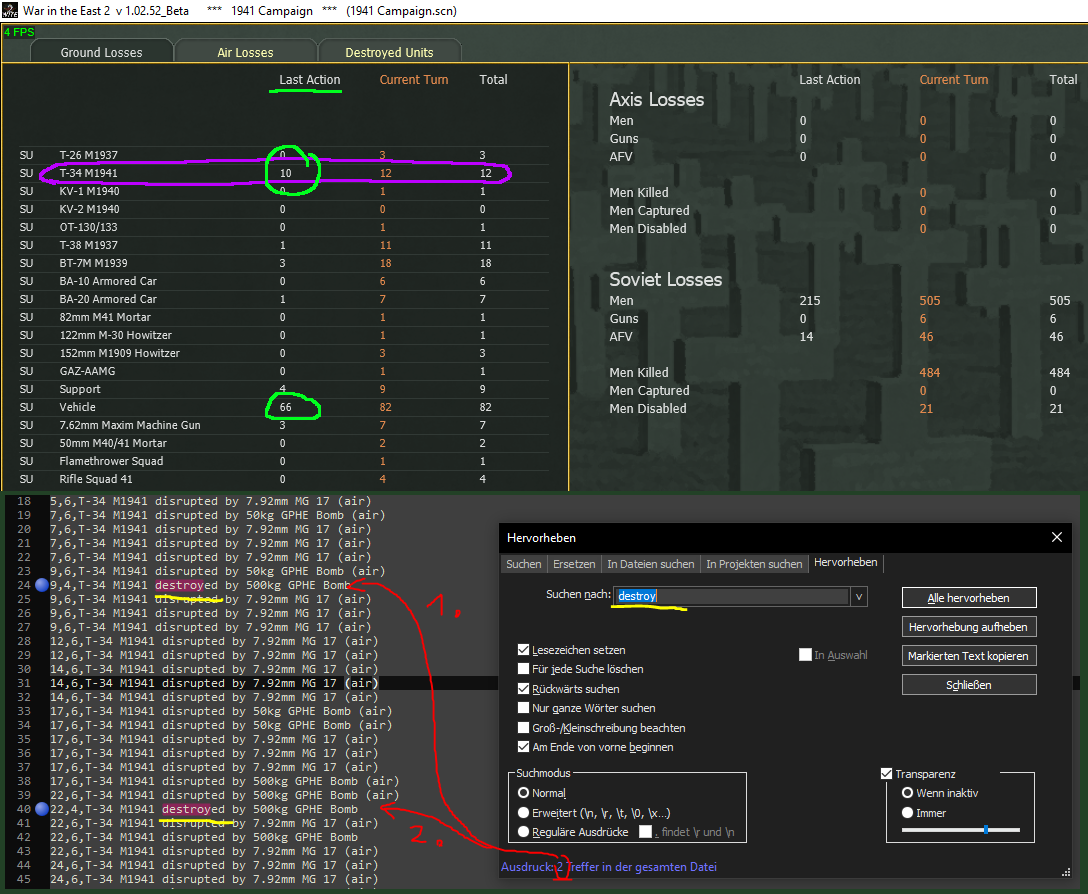This screenshot has width=1088, height=894.
Task: Switch to the Ground Losses tab
Action: coord(101,52)
